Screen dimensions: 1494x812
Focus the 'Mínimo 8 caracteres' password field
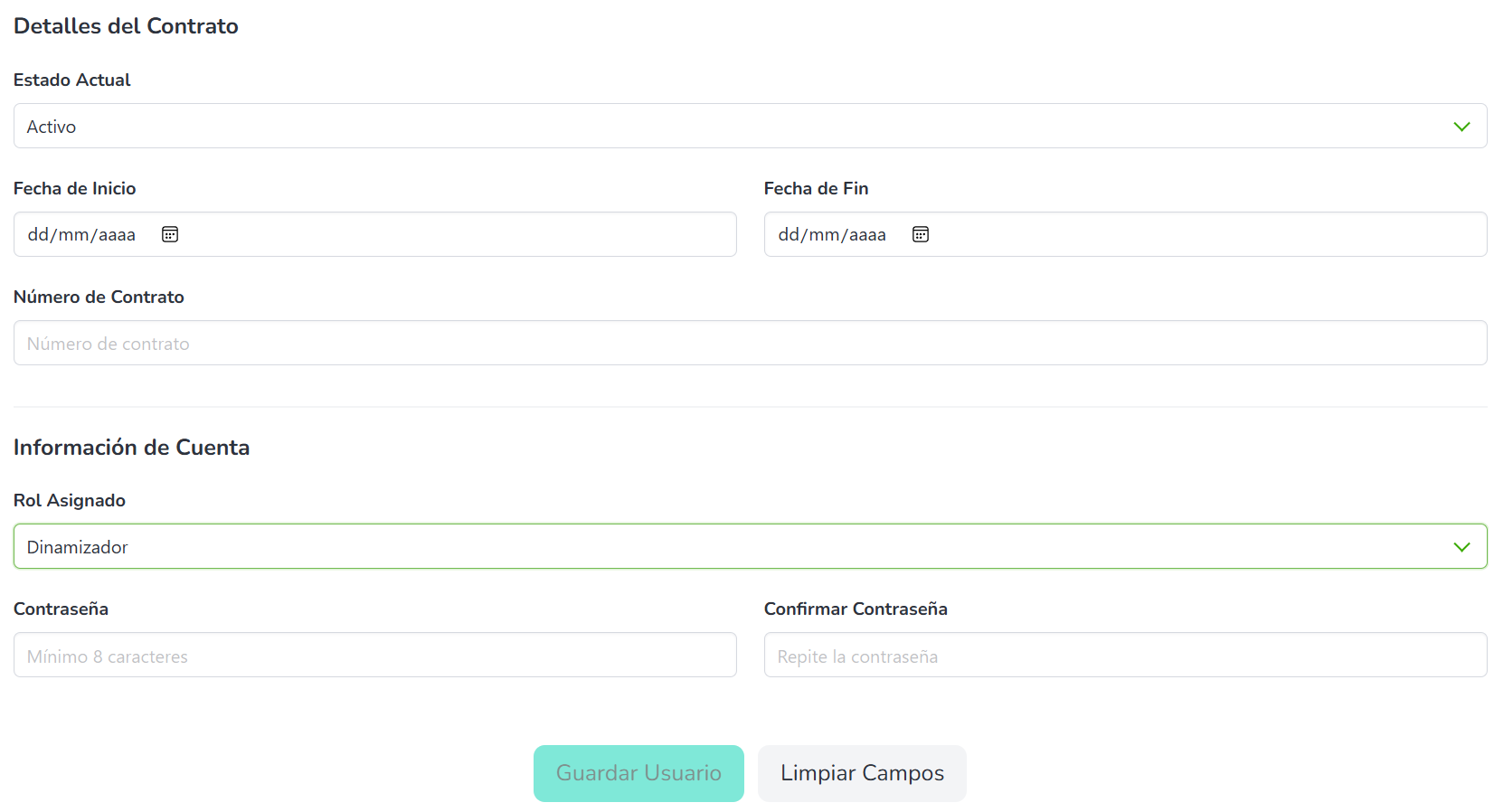point(374,656)
